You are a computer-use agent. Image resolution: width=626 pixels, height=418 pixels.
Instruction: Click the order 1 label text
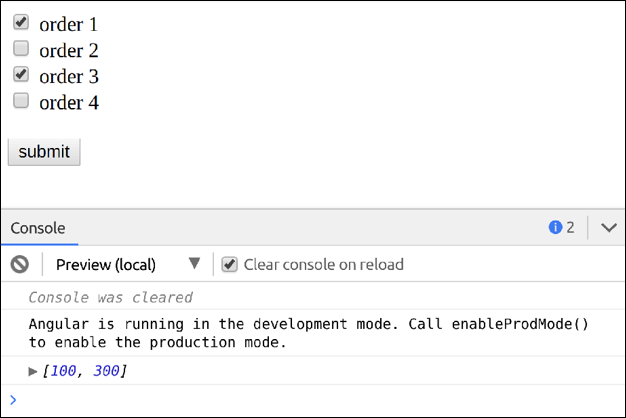coord(68,25)
